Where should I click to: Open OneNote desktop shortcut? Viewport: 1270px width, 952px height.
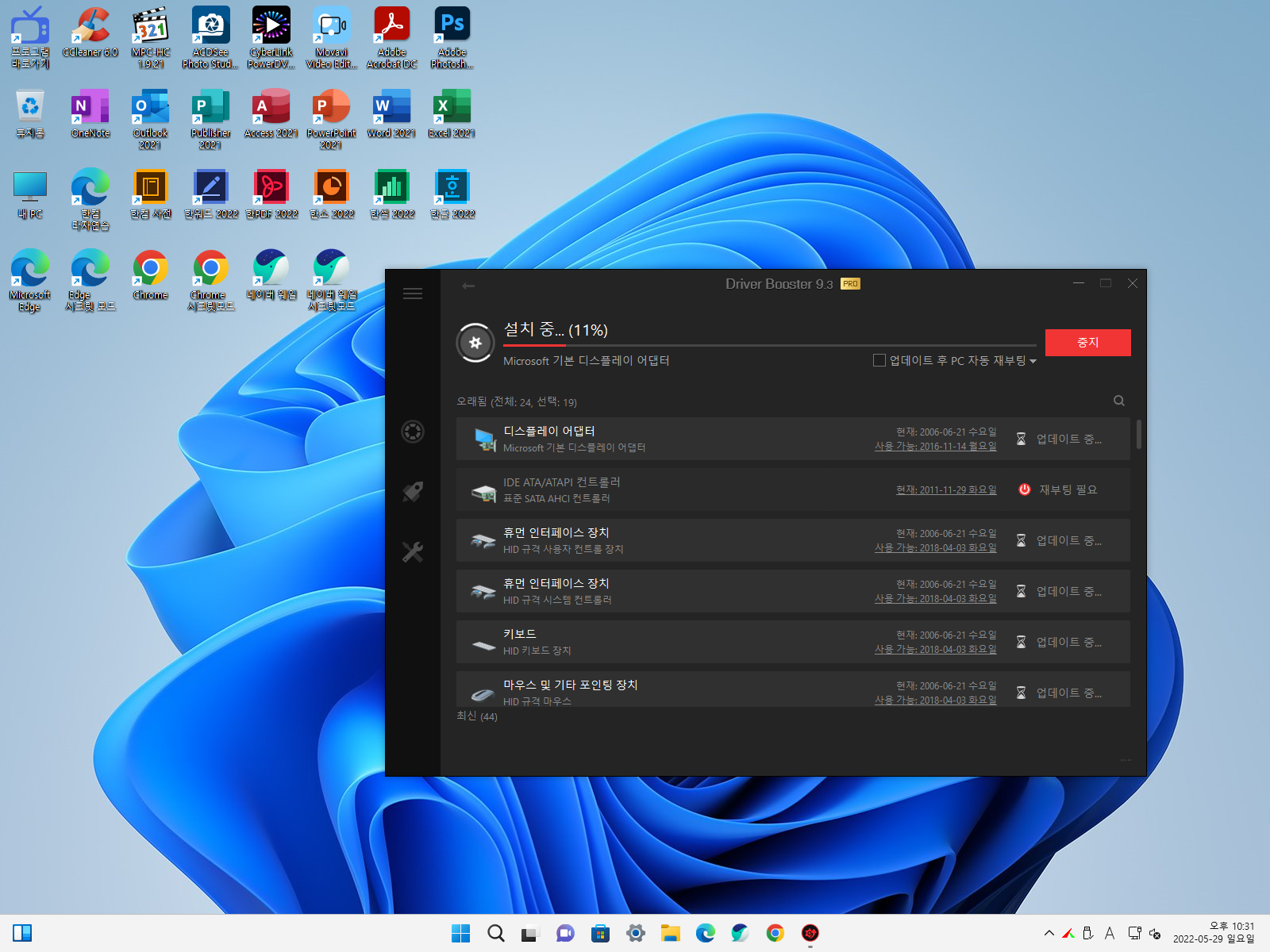coord(90,113)
